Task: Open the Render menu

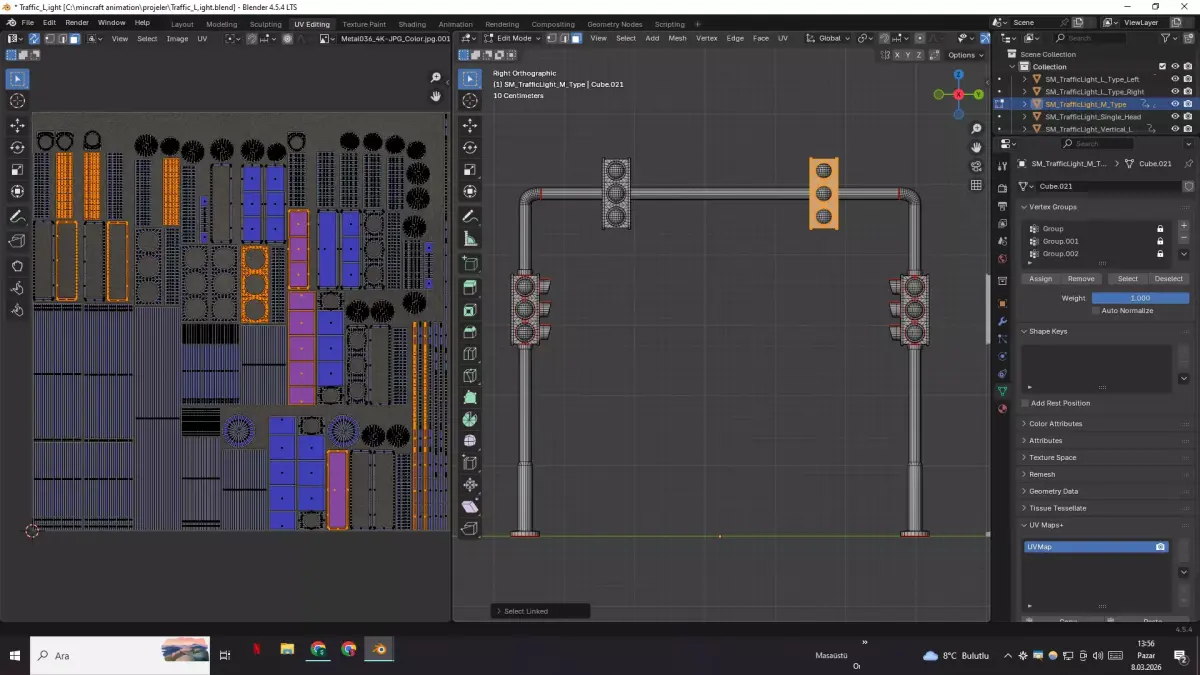Action: [x=77, y=23]
